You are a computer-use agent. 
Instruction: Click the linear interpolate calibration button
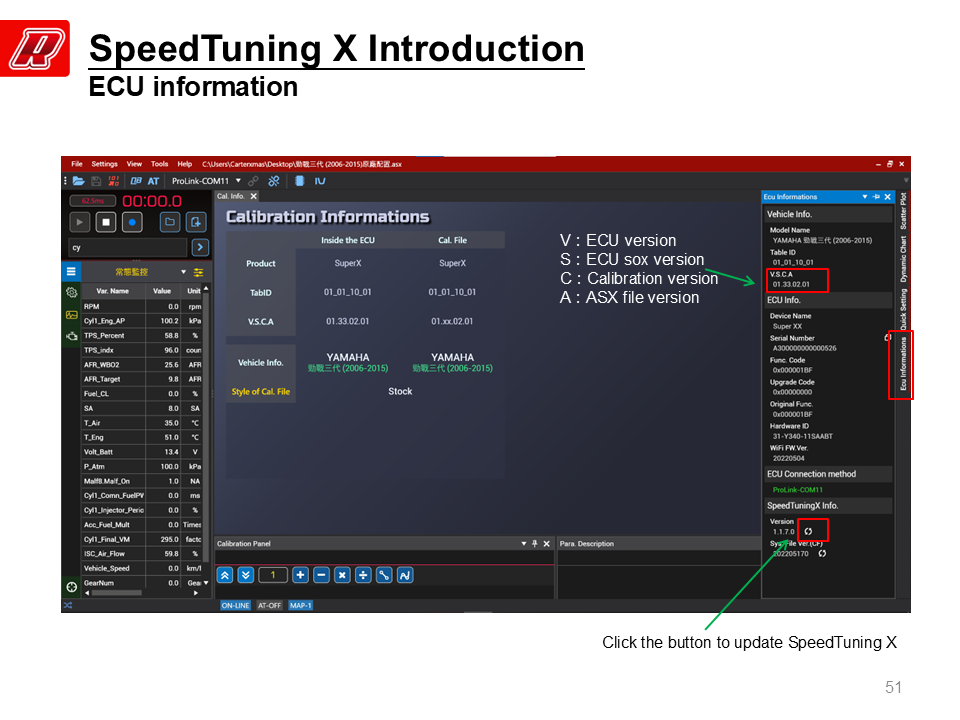coord(384,575)
